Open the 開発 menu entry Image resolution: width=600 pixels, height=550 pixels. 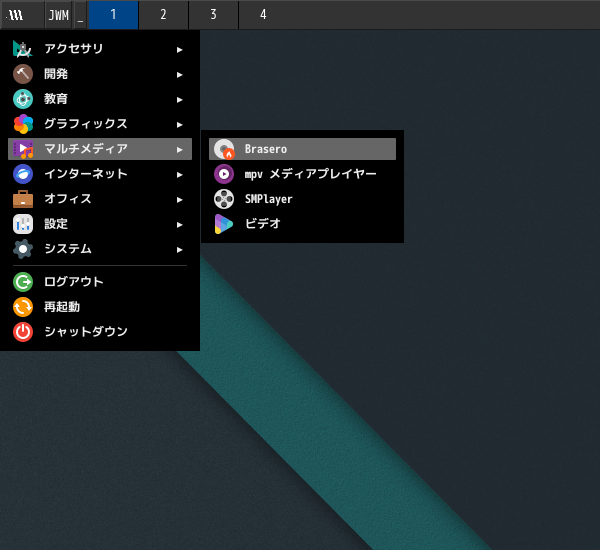tap(100, 74)
